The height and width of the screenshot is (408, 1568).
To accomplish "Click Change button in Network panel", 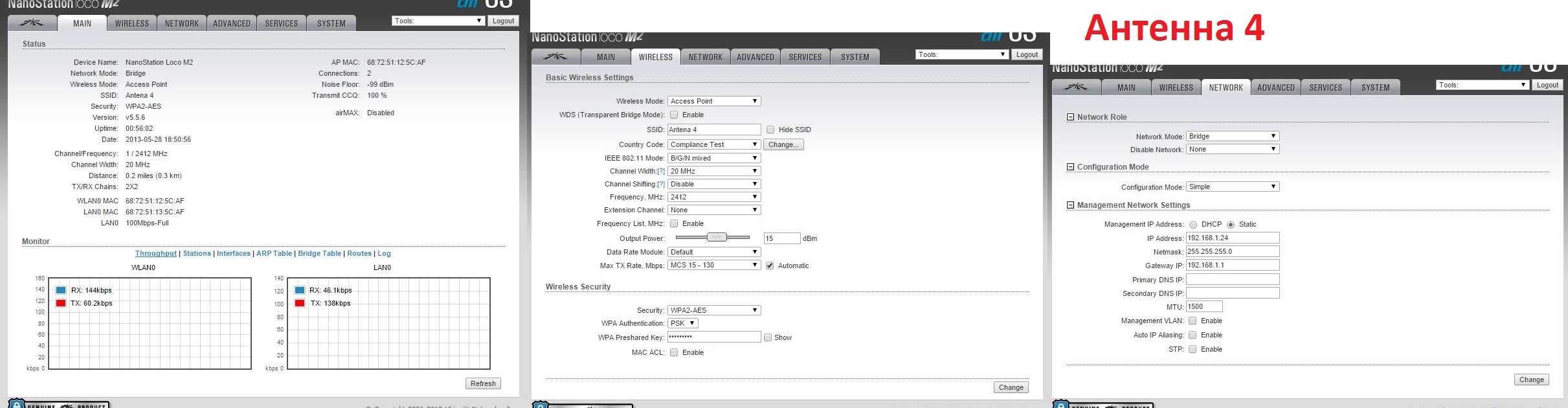I will [1532, 380].
